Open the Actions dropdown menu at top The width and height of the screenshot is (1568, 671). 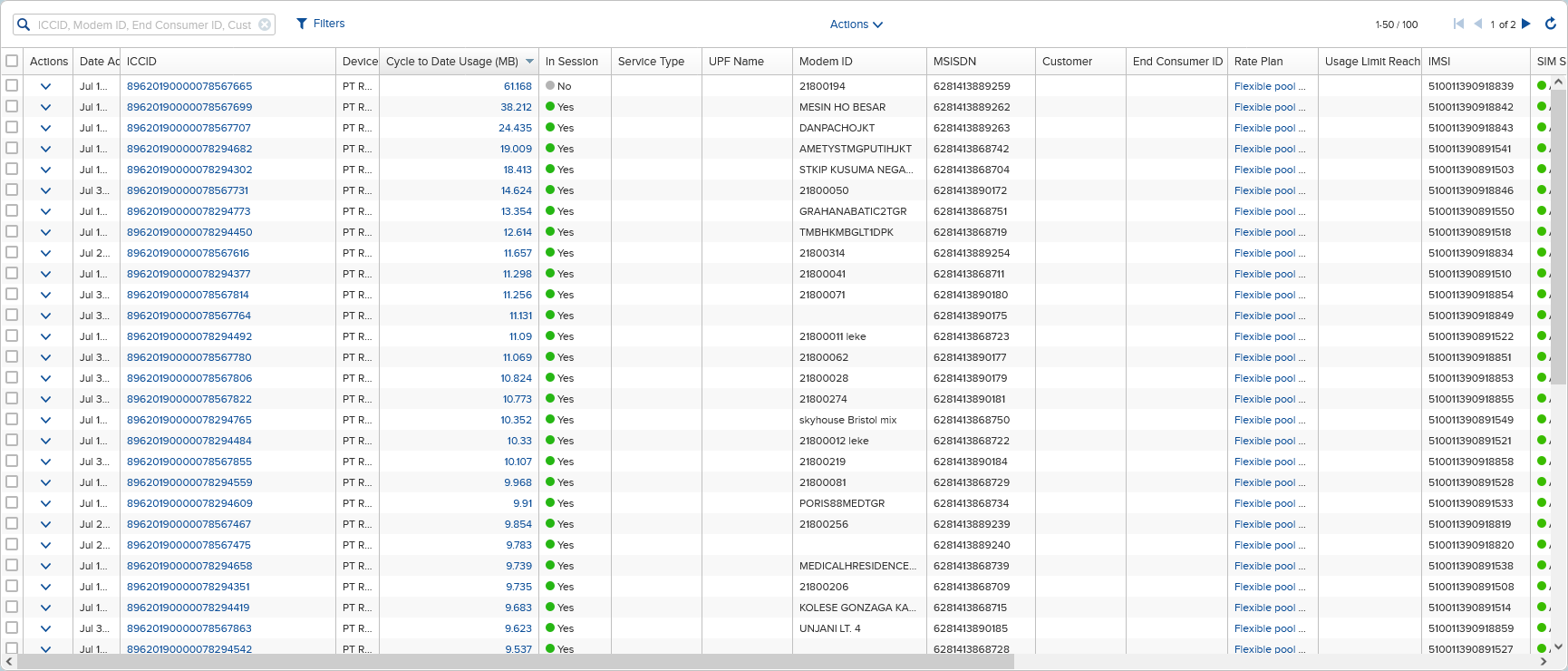[856, 24]
